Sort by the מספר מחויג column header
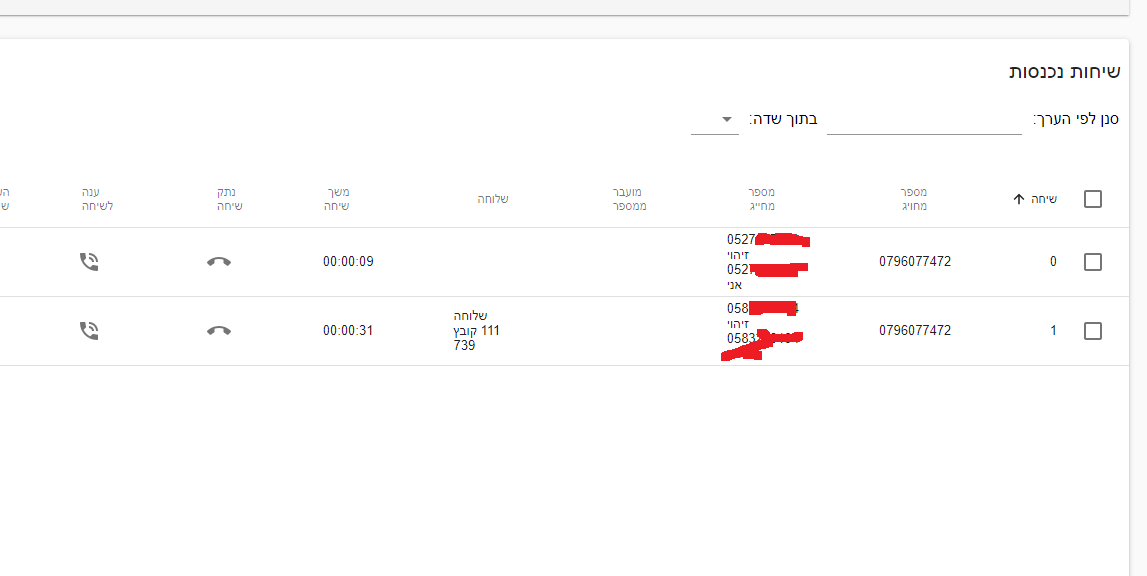 click(914, 199)
